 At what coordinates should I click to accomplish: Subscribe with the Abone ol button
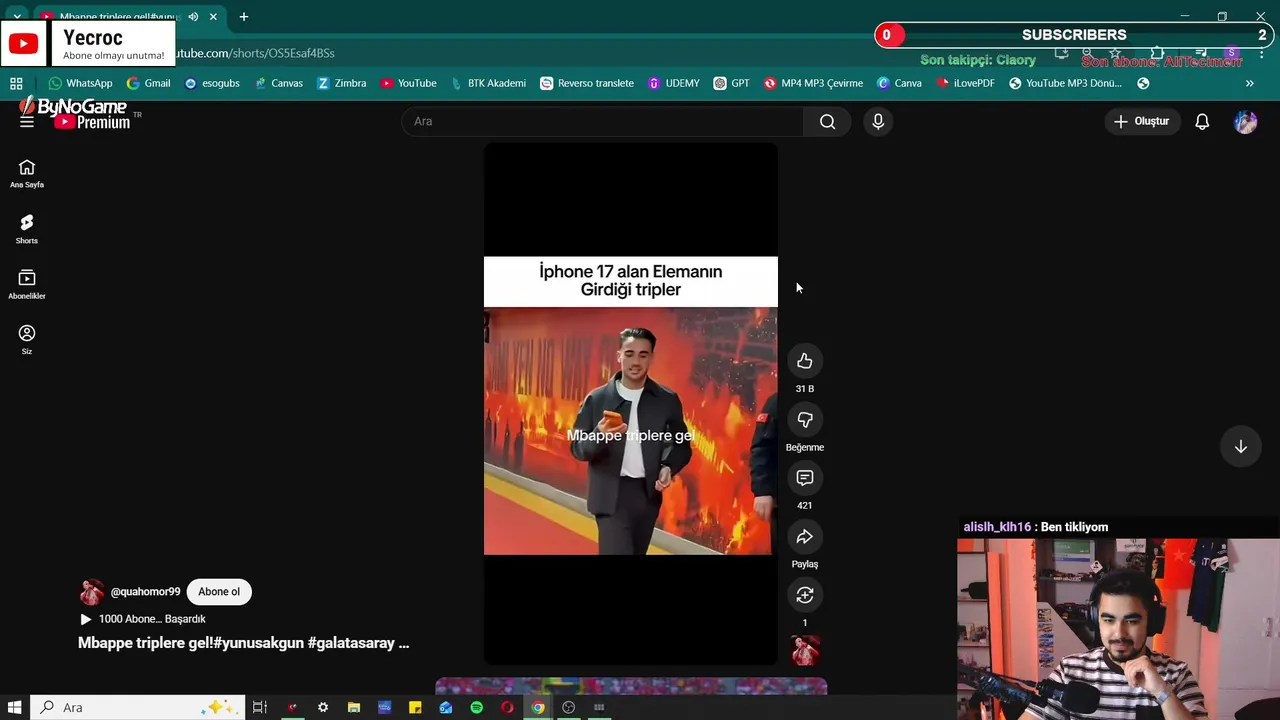click(219, 592)
